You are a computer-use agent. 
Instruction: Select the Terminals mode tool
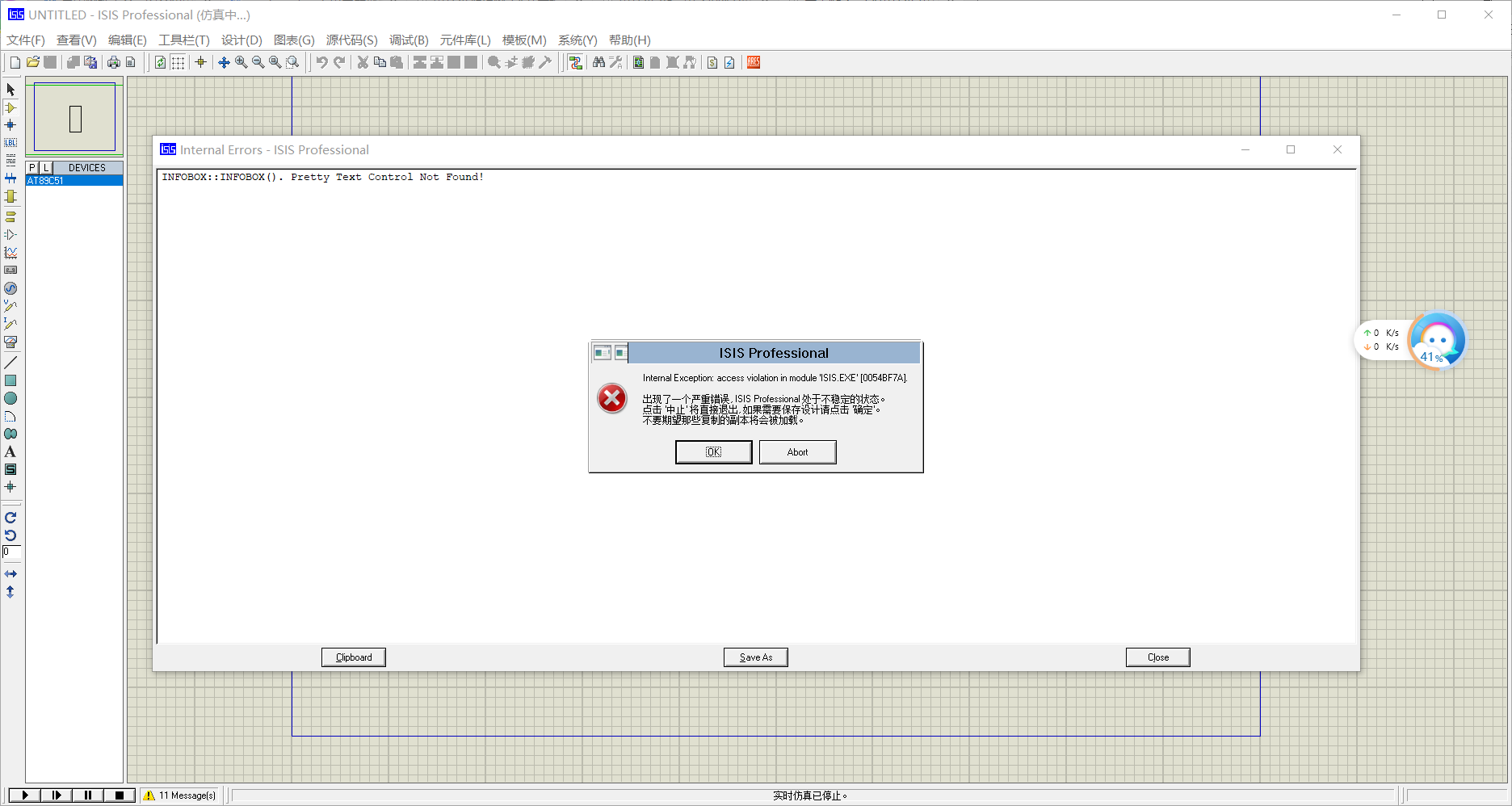click(x=10, y=217)
